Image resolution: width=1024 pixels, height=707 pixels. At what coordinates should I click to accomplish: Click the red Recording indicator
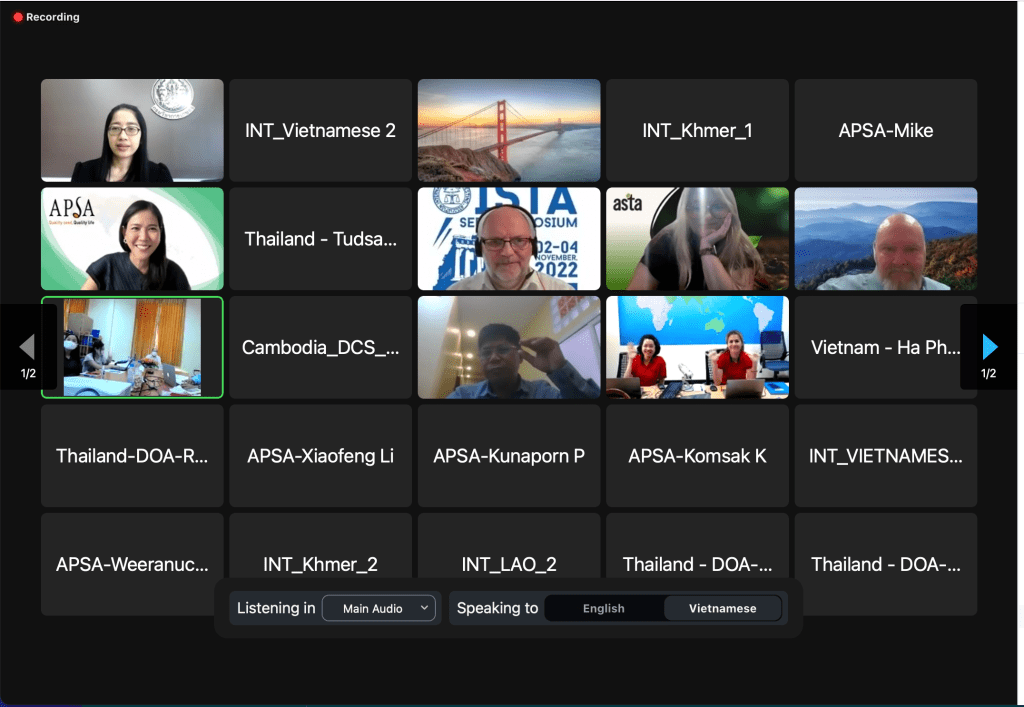pyautogui.click(x=46, y=17)
